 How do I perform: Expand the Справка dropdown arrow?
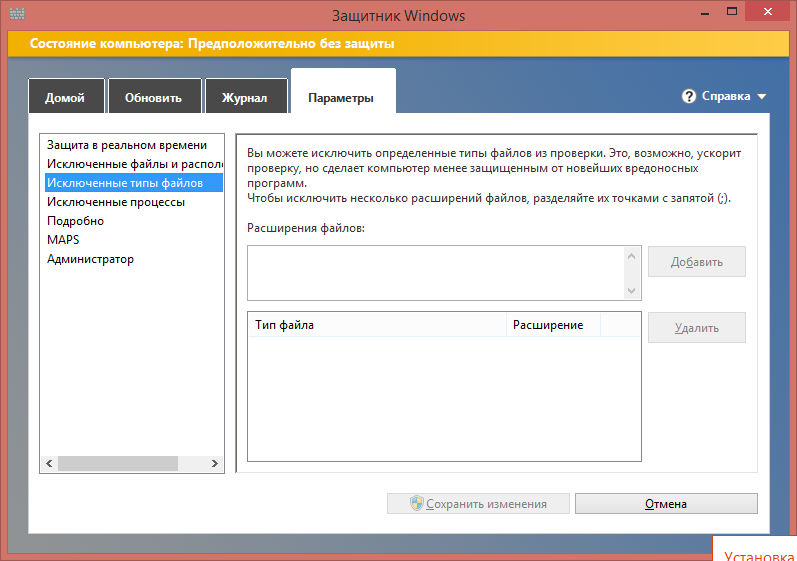point(761,97)
